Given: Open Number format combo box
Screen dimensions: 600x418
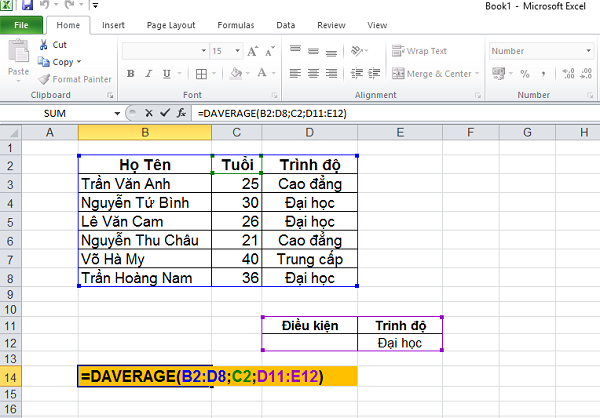Looking at the screenshot, I should coord(541,51).
